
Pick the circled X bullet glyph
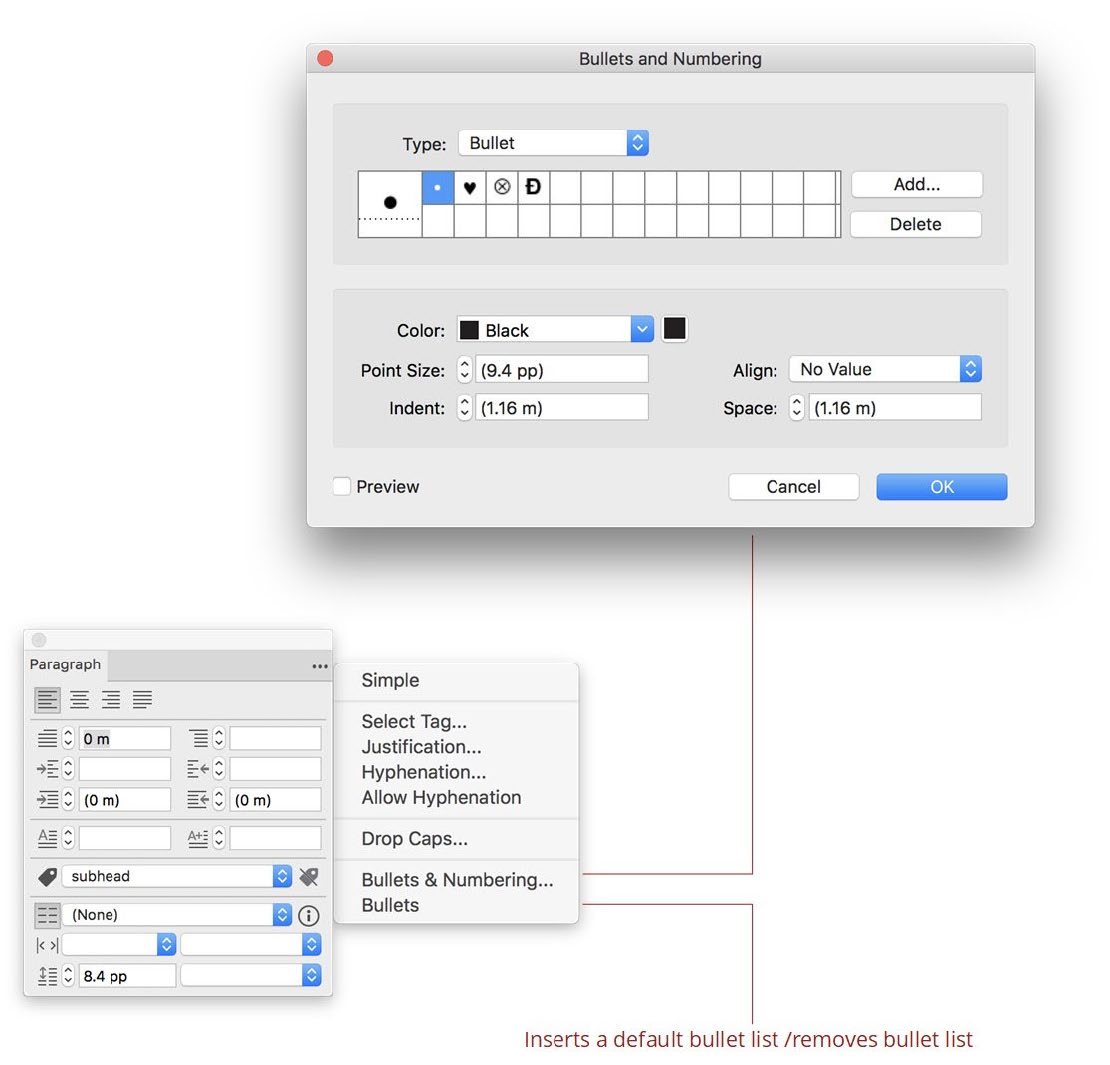(502, 187)
